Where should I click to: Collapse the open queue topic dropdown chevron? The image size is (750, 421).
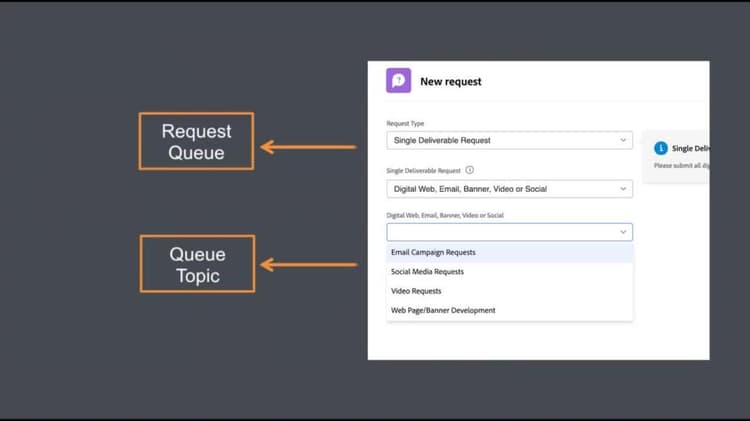pyautogui.click(x=623, y=232)
